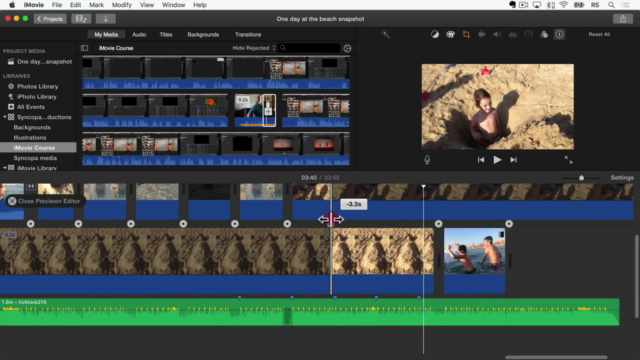Screen dimensions: 640x360
Task: Open the stabilization camera tool
Action: (x=482, y=34)
